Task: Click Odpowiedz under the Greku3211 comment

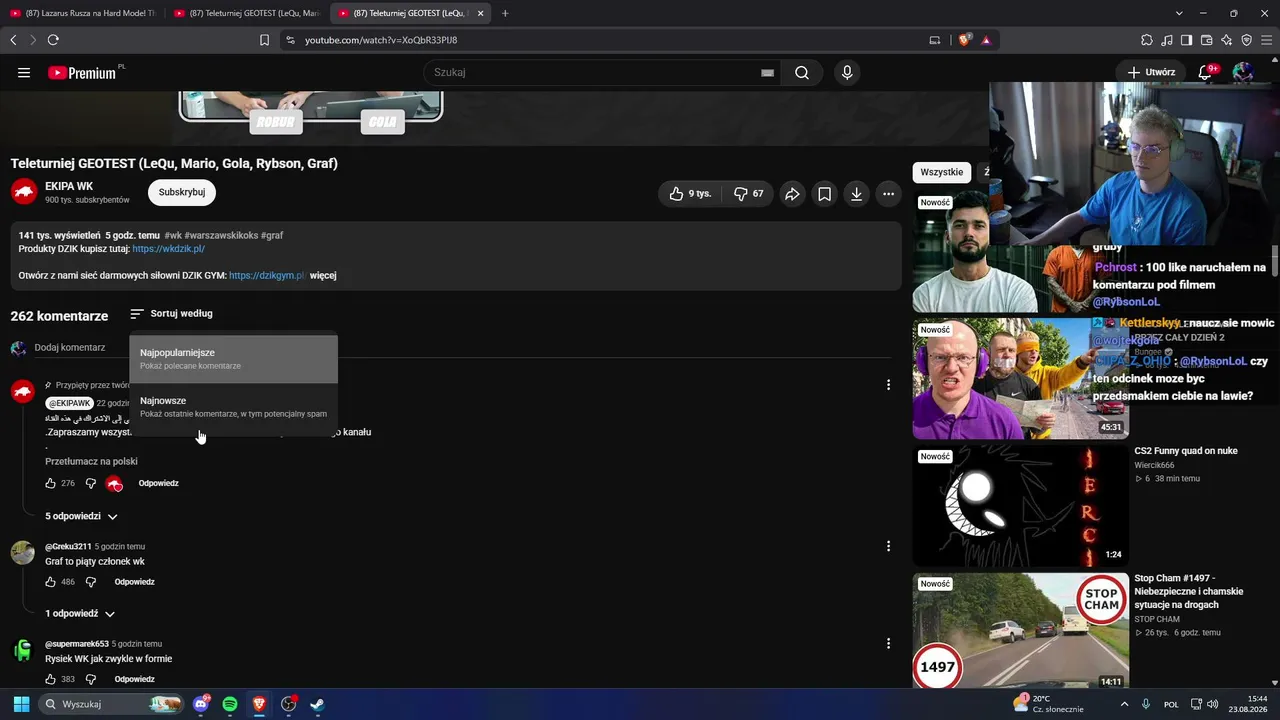Action: tap(135, 582)
